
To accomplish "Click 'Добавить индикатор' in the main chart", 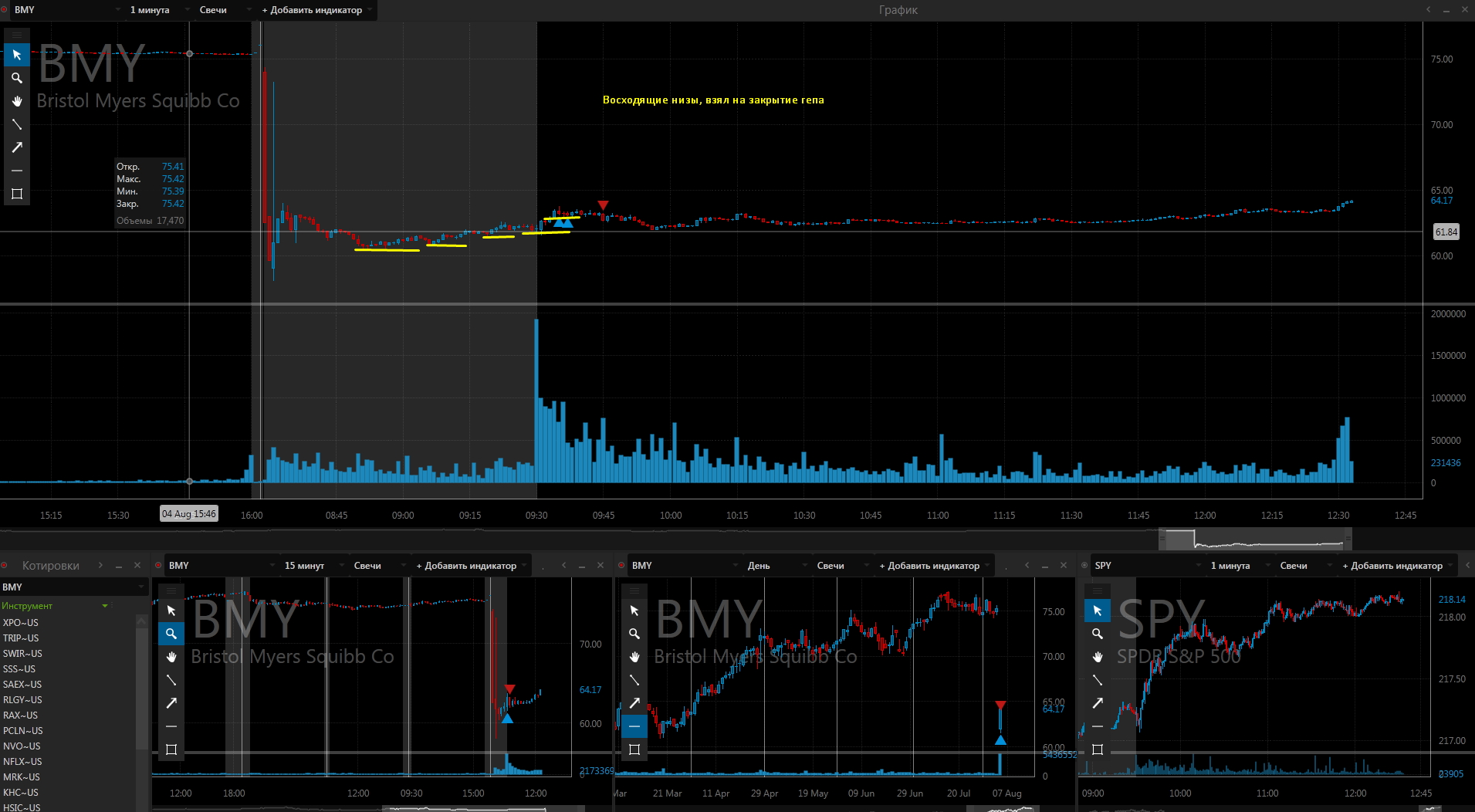I will 316,10.
